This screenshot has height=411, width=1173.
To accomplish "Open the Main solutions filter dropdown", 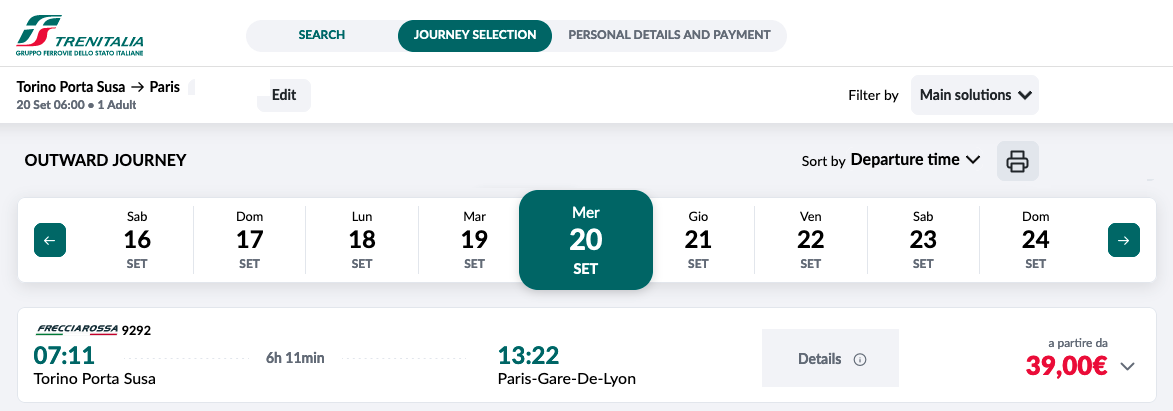I will 975,95.
